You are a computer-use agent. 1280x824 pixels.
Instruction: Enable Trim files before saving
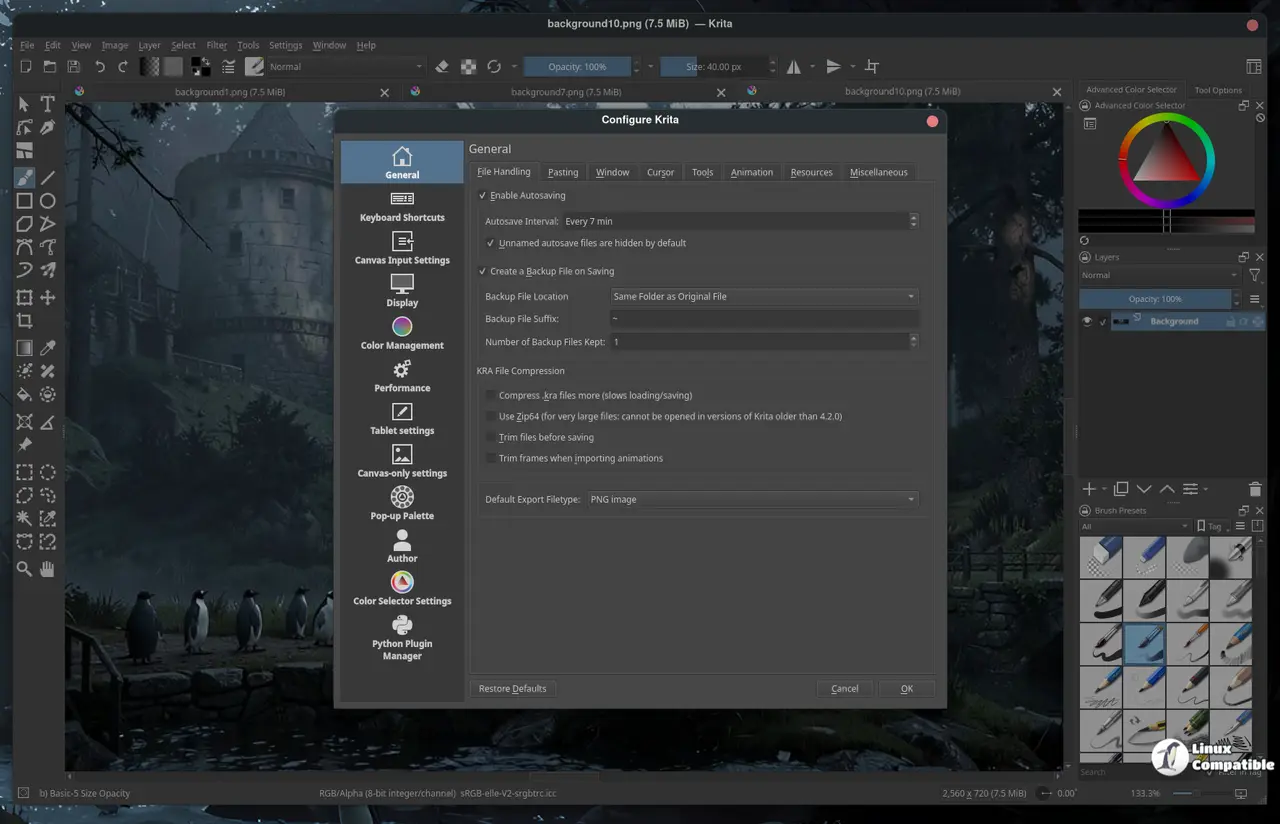491,437
